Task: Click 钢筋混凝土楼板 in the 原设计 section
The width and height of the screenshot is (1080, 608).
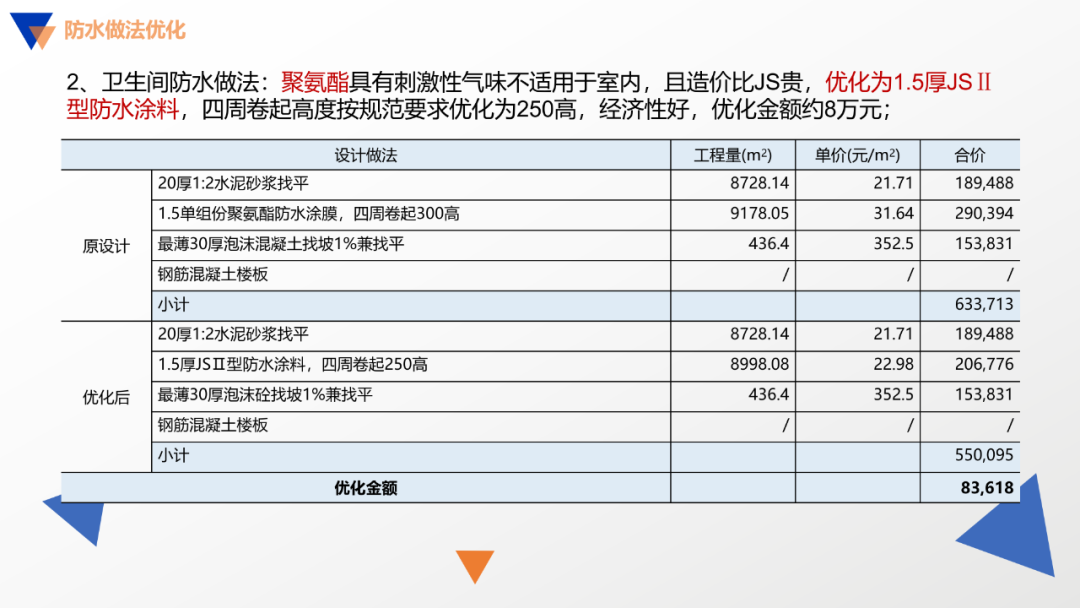Action: coord(213,275)
